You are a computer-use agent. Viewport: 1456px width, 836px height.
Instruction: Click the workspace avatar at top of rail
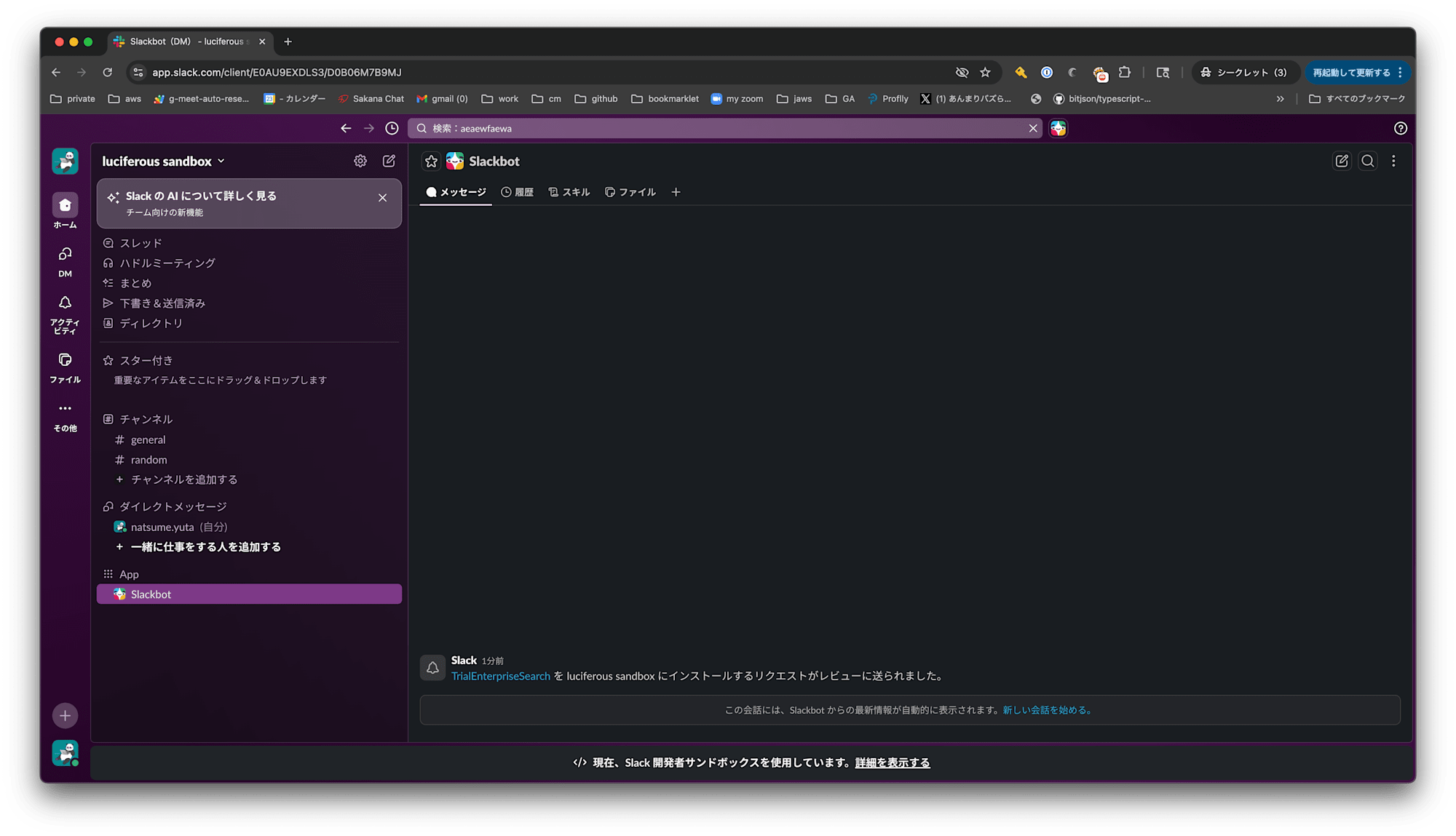[x=65, y=161]
